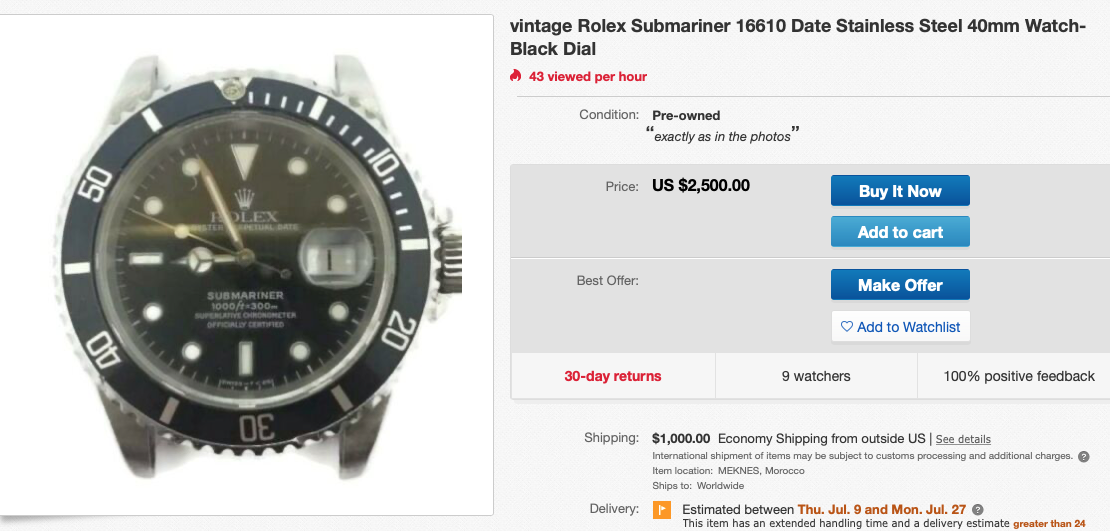Image resolution: width=1110 pixels, height=531 pixels.
Task: Open the shipping See details link
Action: (x=963, y=439)
